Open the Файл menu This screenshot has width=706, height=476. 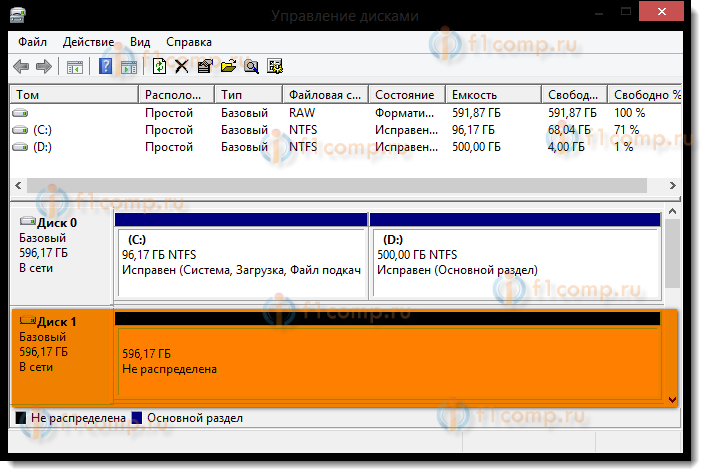tap(32, 43)
